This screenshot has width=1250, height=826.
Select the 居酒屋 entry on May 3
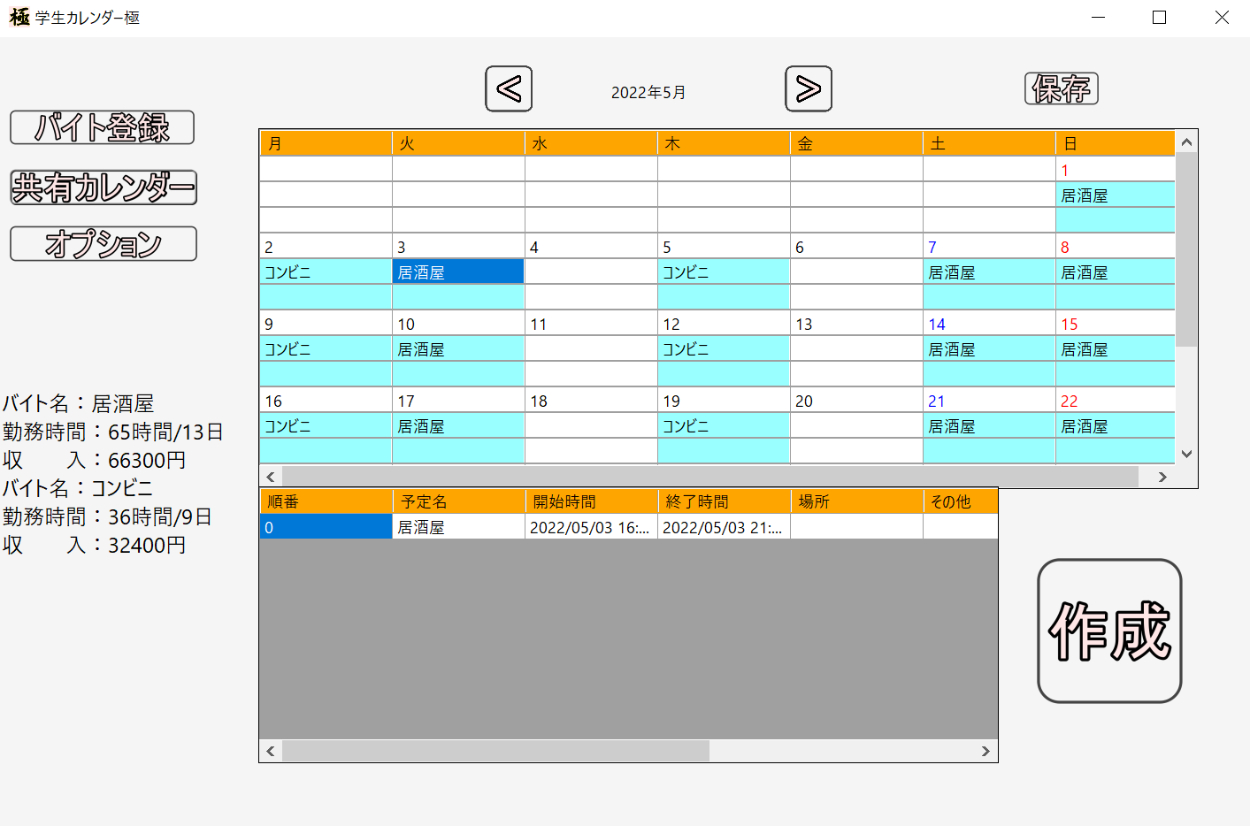[x=458, y=272]
